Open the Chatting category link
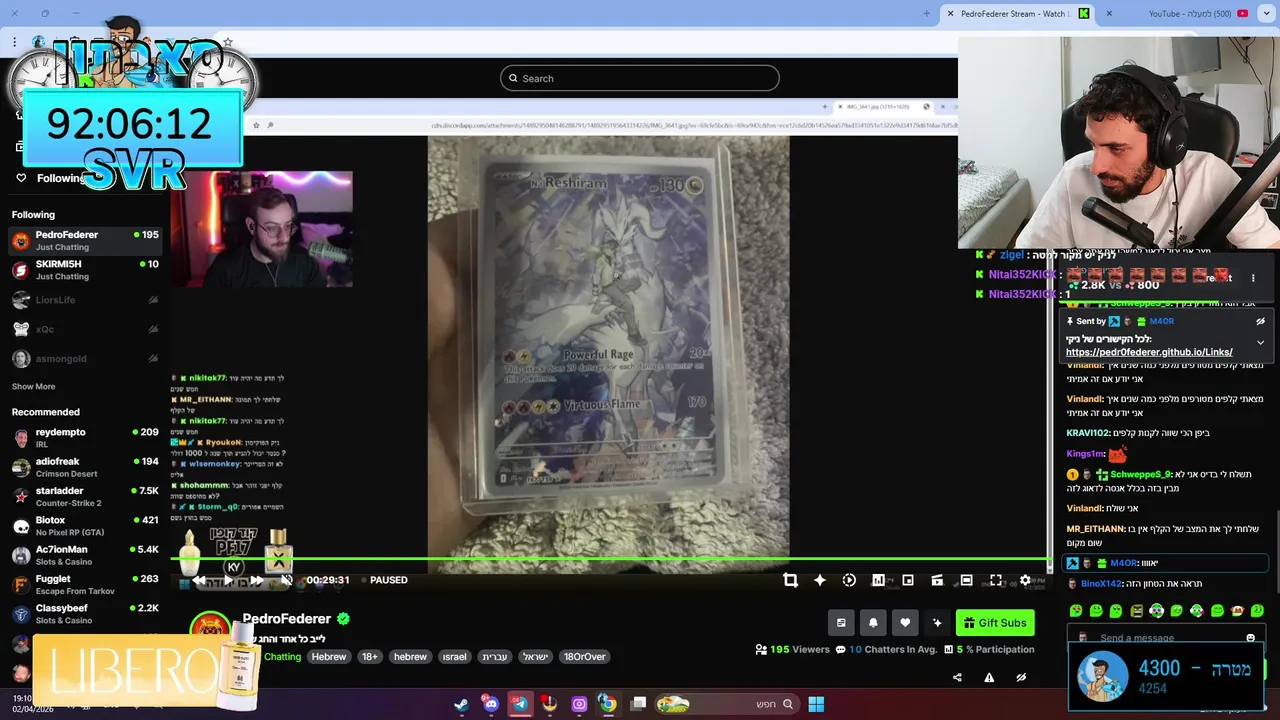The width and height of the screenshot is (1280, 720). click(x=282, y=657)
